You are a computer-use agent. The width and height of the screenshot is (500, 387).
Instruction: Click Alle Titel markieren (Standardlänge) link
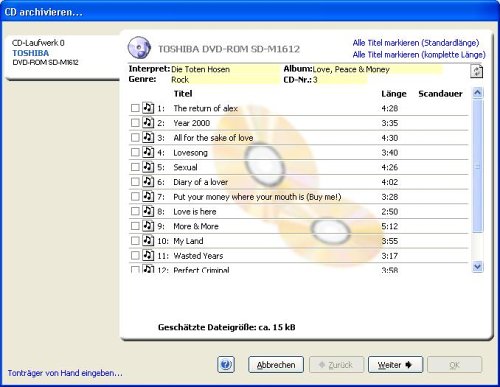point(416,43)
